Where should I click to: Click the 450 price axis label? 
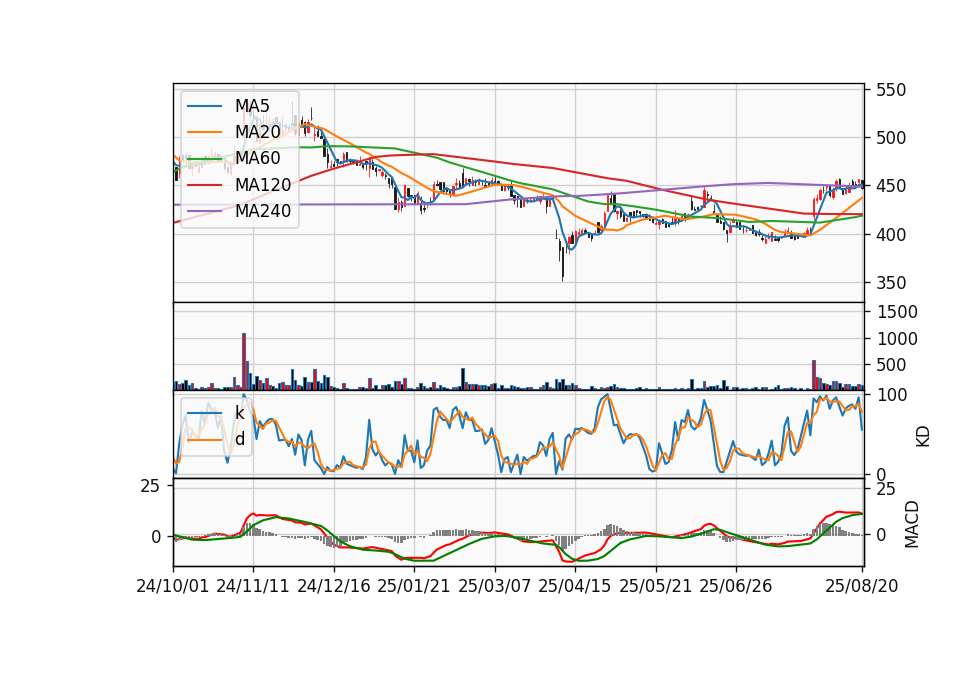pyautogui.click(x=891, y=186)
